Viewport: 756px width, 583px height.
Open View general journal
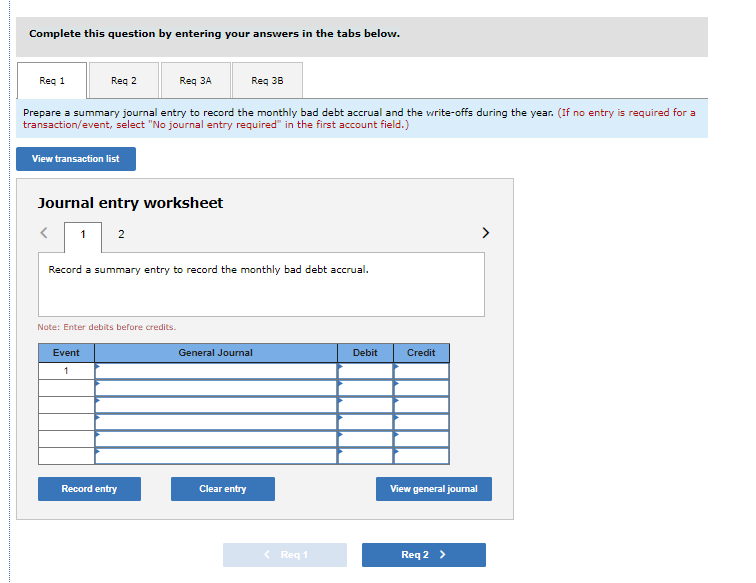[434, 489]
